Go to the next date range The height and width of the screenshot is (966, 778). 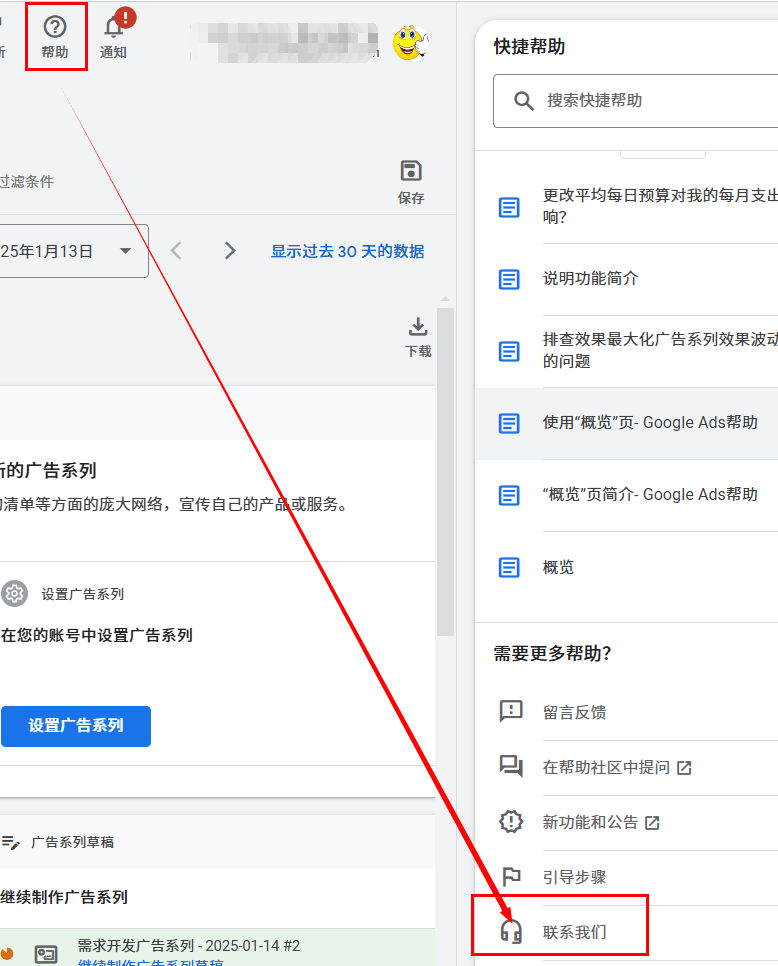(230, 251)
